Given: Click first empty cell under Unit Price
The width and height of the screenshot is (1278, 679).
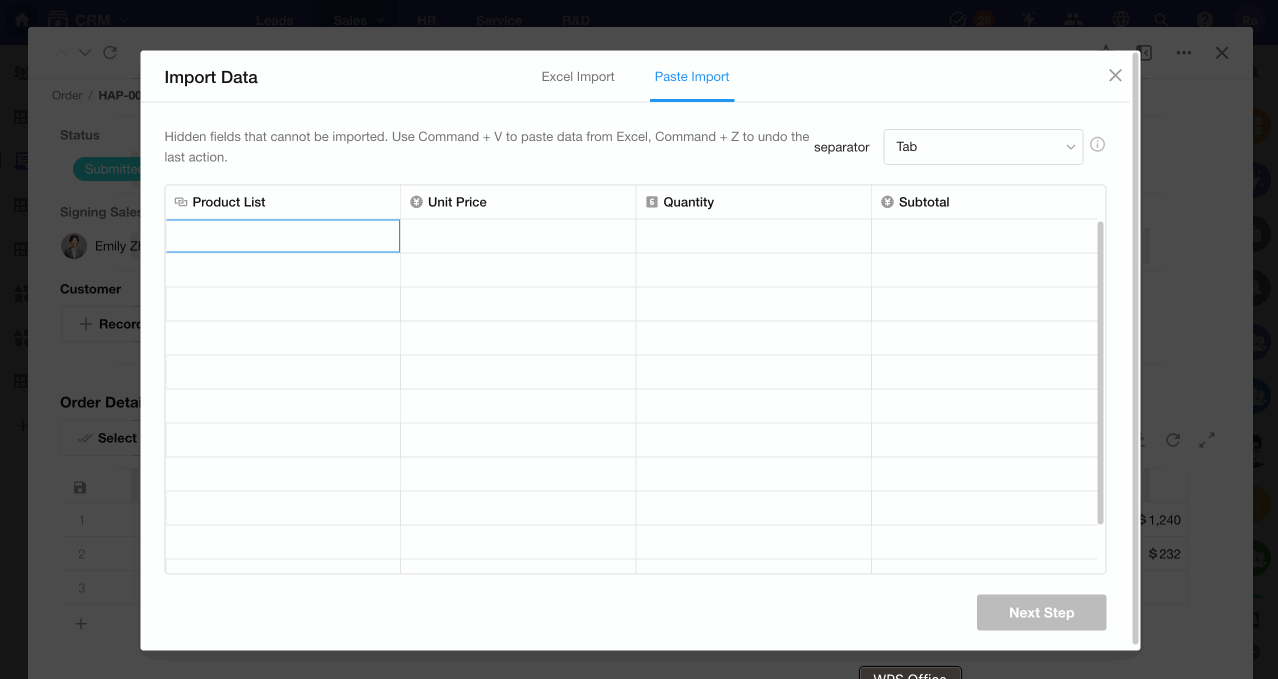Looking at the screenshot, I should pyautogui.click(x=518, y=237).
